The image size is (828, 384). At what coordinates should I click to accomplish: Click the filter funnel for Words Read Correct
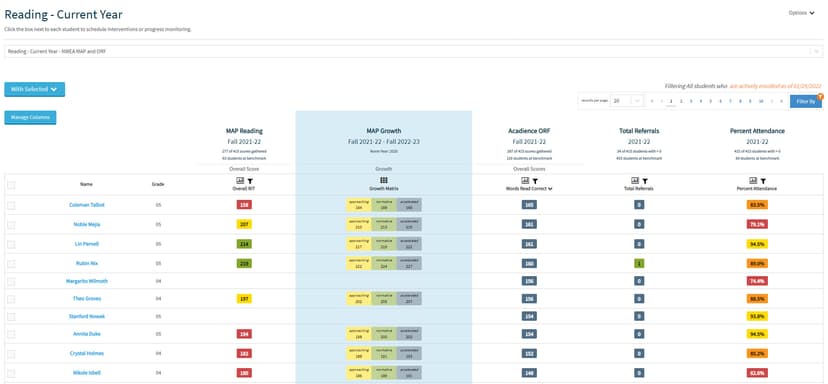535,181
